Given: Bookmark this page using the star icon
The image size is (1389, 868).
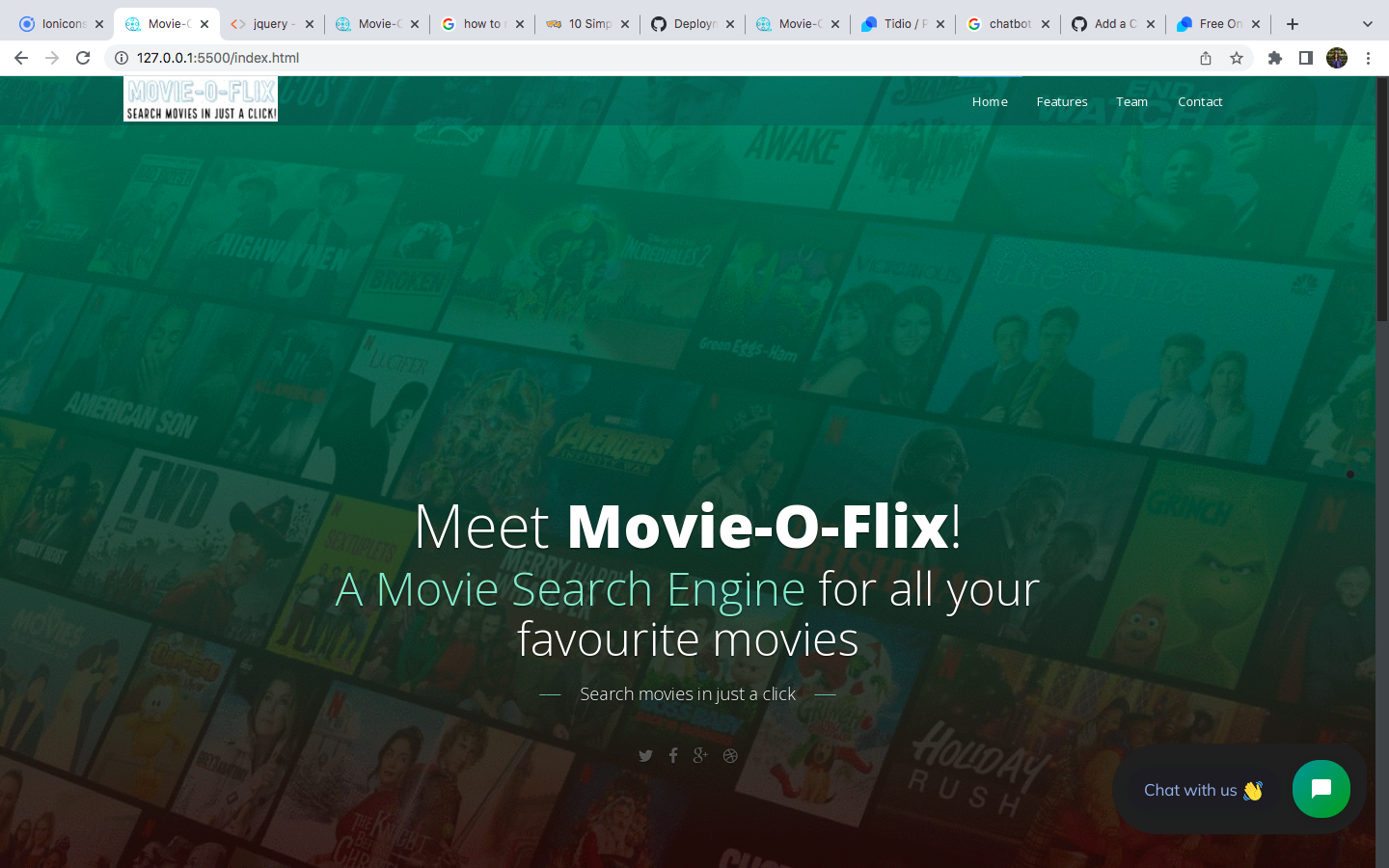Looking at the screenshot, I should (x=1237, y=58).
